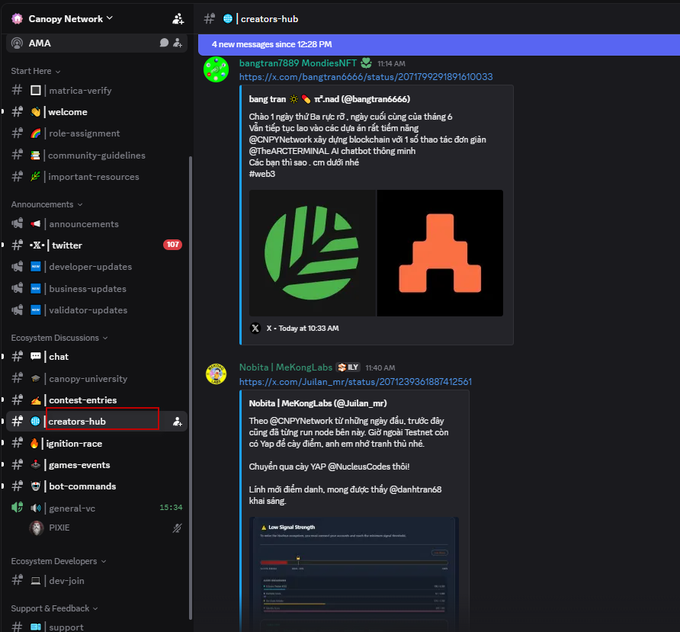Open the validator-updates channel

click(96, 310)
